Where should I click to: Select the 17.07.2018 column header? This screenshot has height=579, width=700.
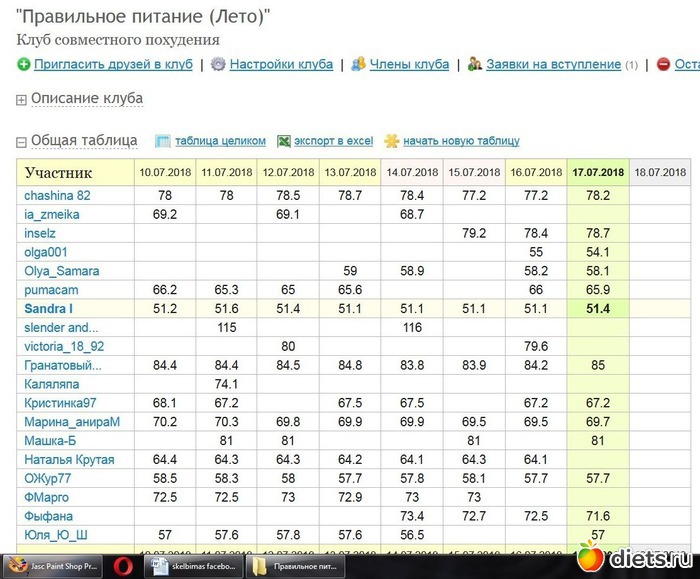tap(598, 172)
